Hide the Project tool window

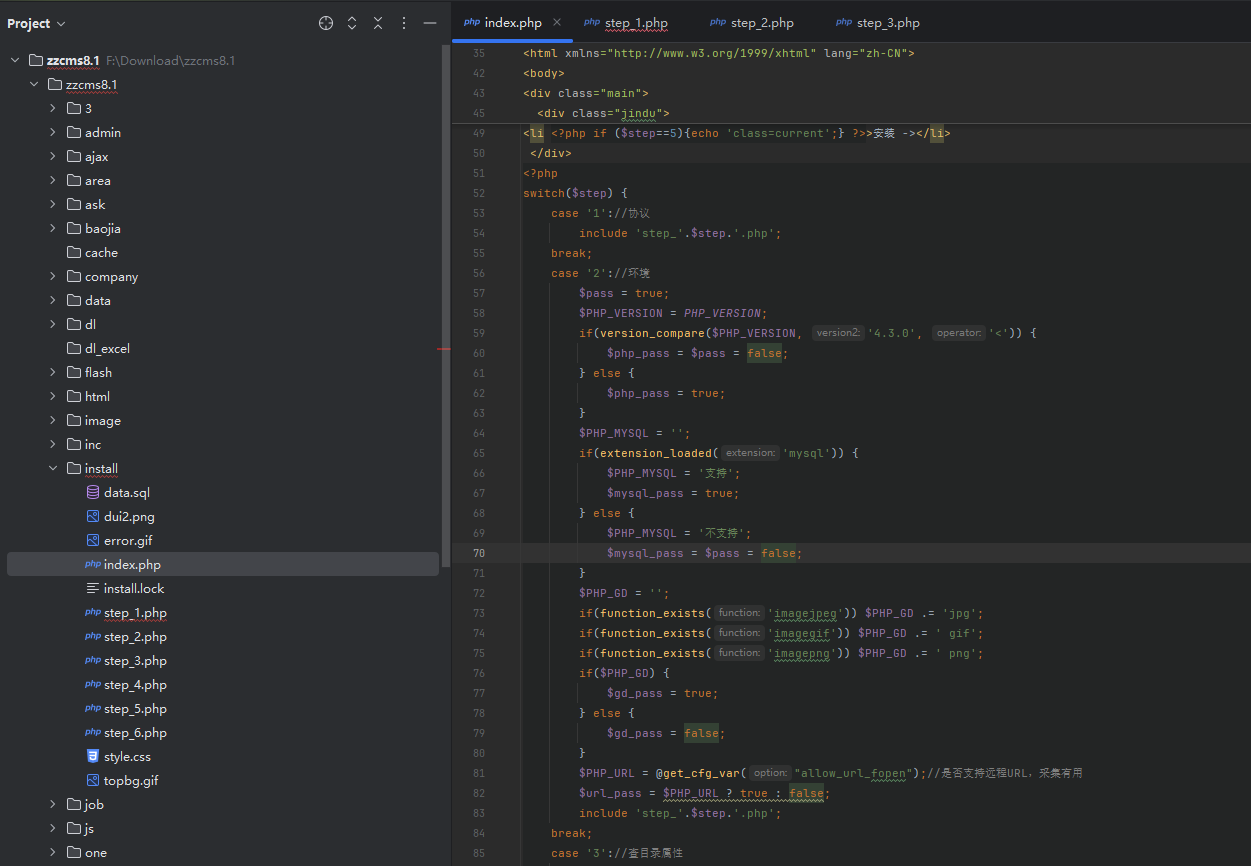(430, 23)
